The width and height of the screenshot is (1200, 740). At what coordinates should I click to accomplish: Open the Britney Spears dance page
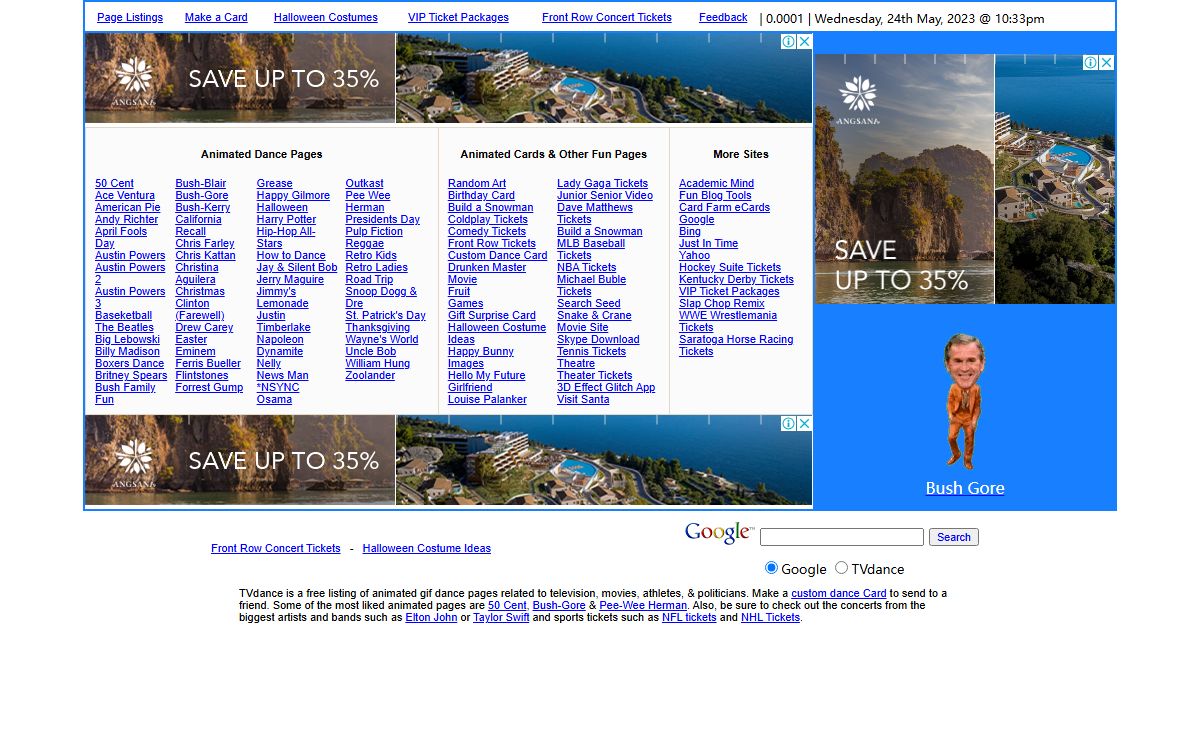pos(131,375)
